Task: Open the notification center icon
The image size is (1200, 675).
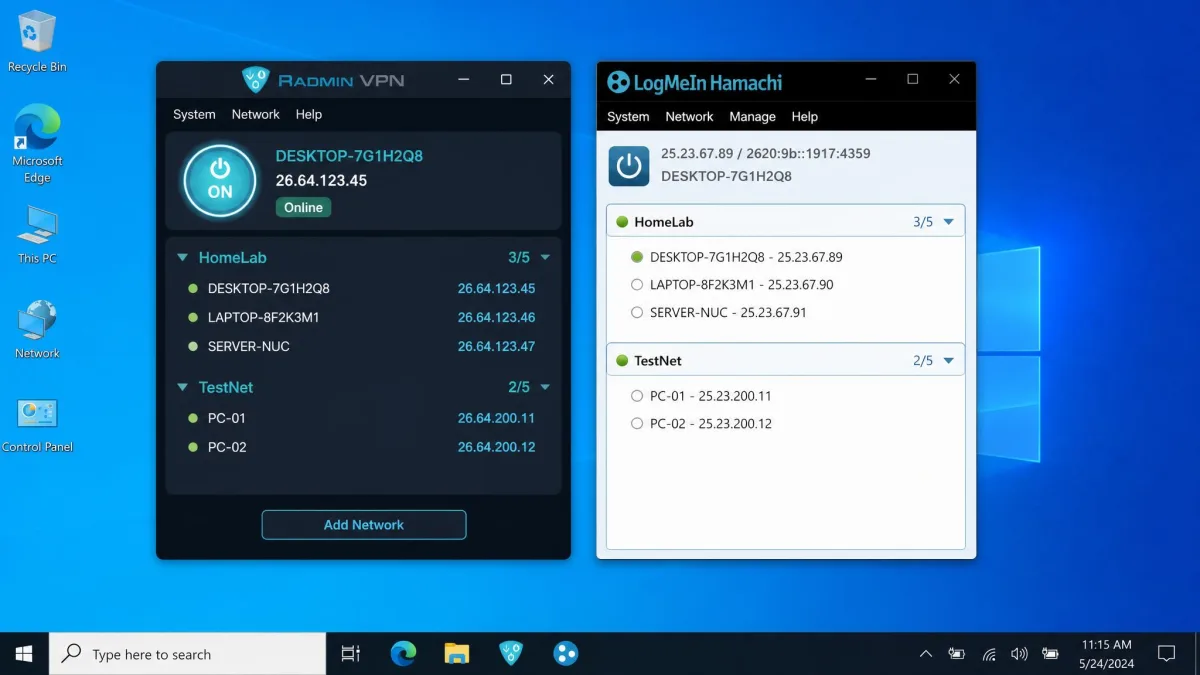Action: pyautogui.click(x=1166, y=654)
